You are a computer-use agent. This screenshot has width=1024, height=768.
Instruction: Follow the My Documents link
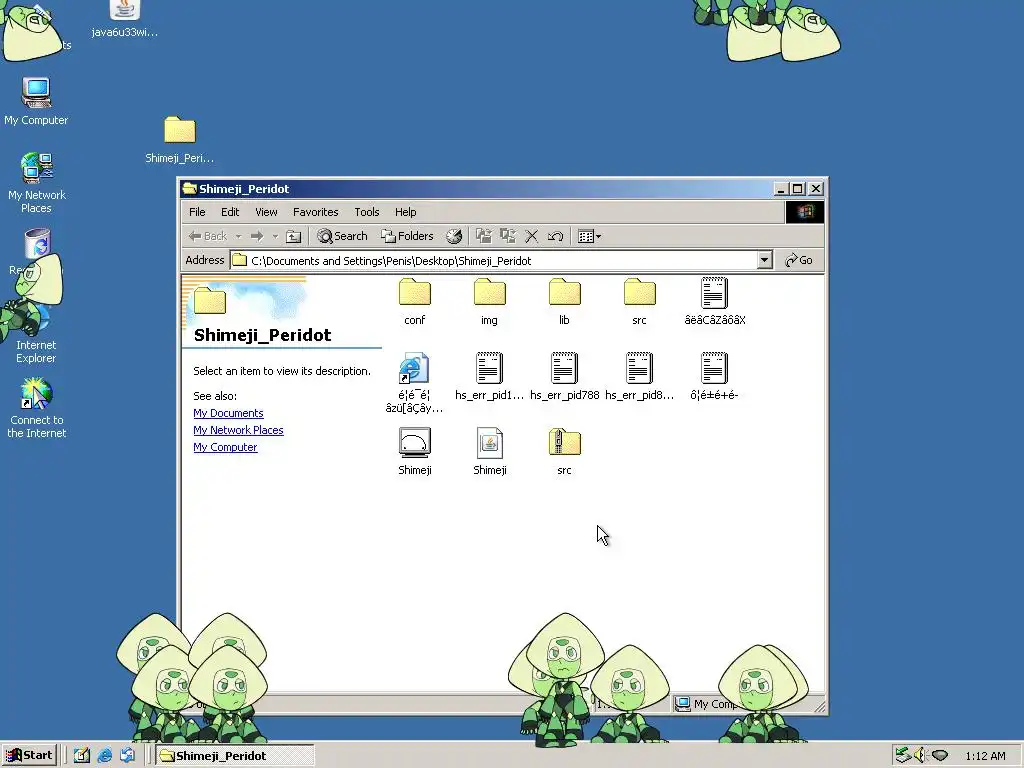coord(228,413)
